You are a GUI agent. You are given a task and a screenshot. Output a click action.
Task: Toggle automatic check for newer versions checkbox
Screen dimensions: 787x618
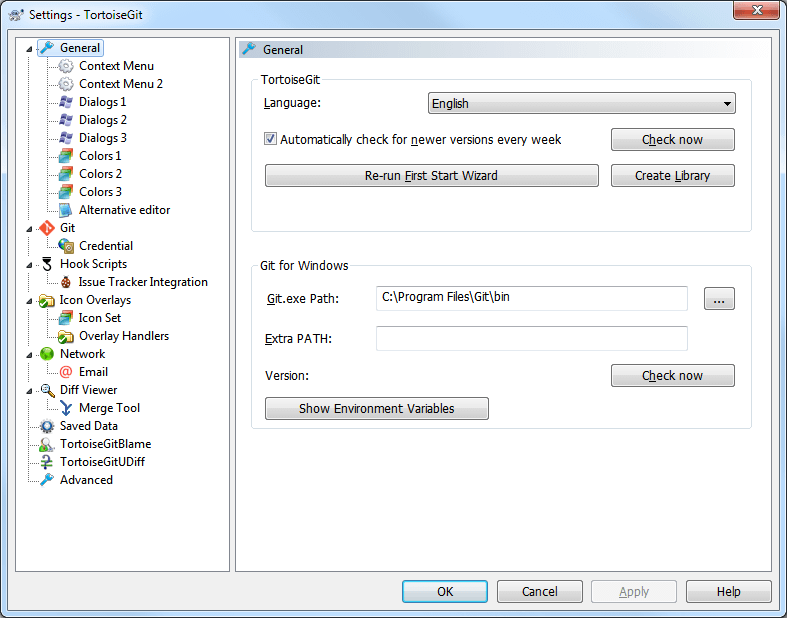pos(270,139)
